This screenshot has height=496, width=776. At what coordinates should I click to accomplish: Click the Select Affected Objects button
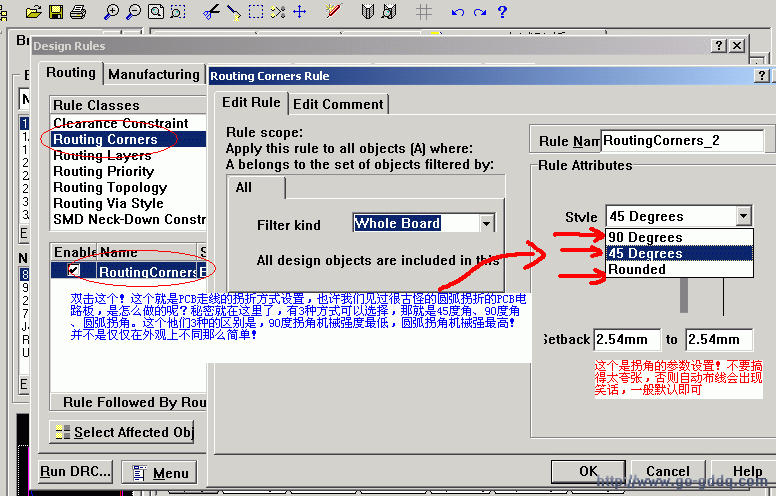pos(122,432)
